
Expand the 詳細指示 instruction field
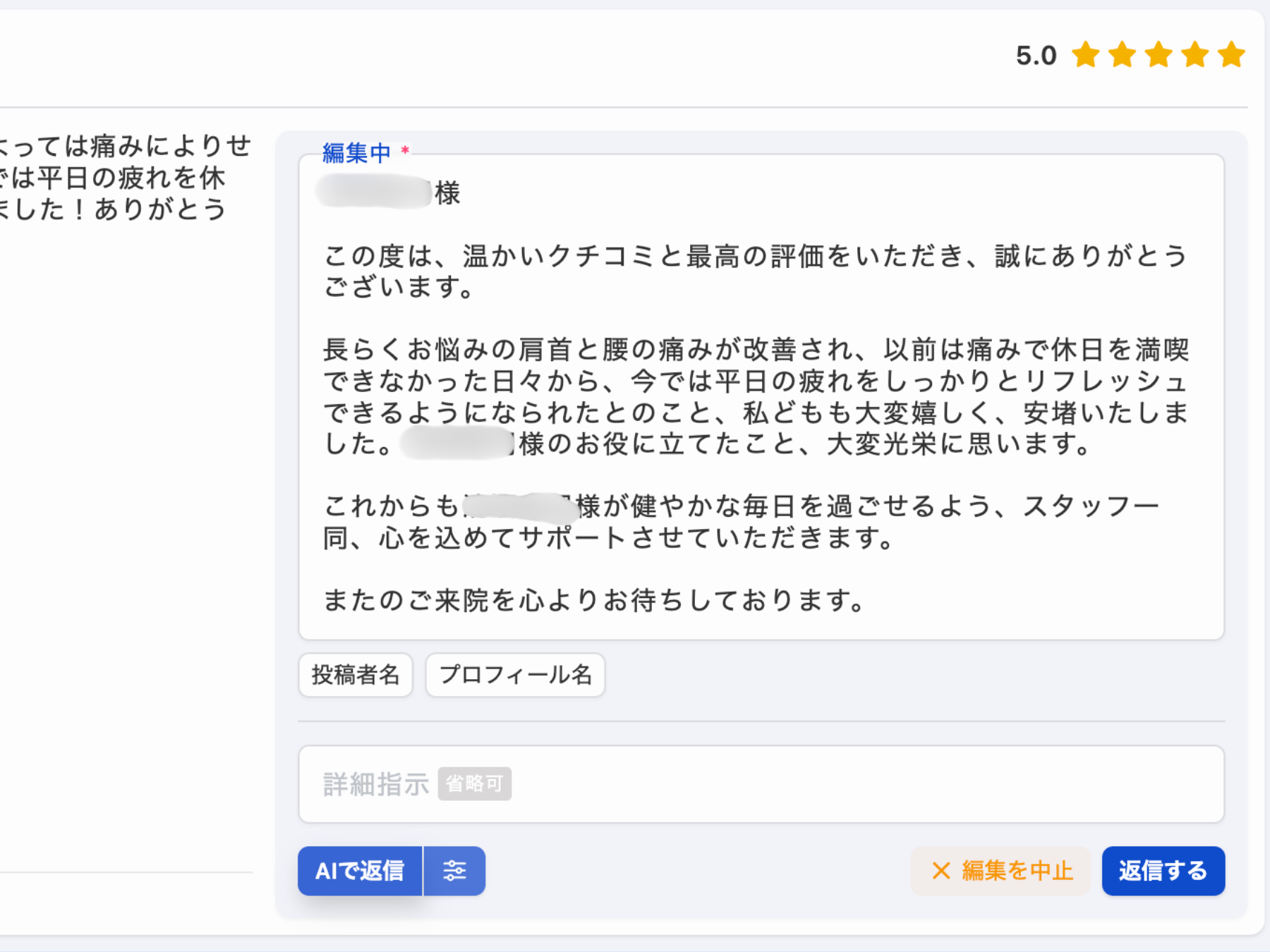761,784
